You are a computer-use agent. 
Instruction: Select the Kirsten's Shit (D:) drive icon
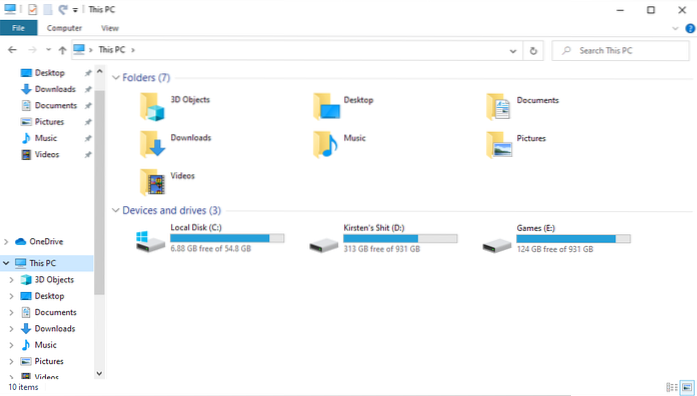[324, 245]
